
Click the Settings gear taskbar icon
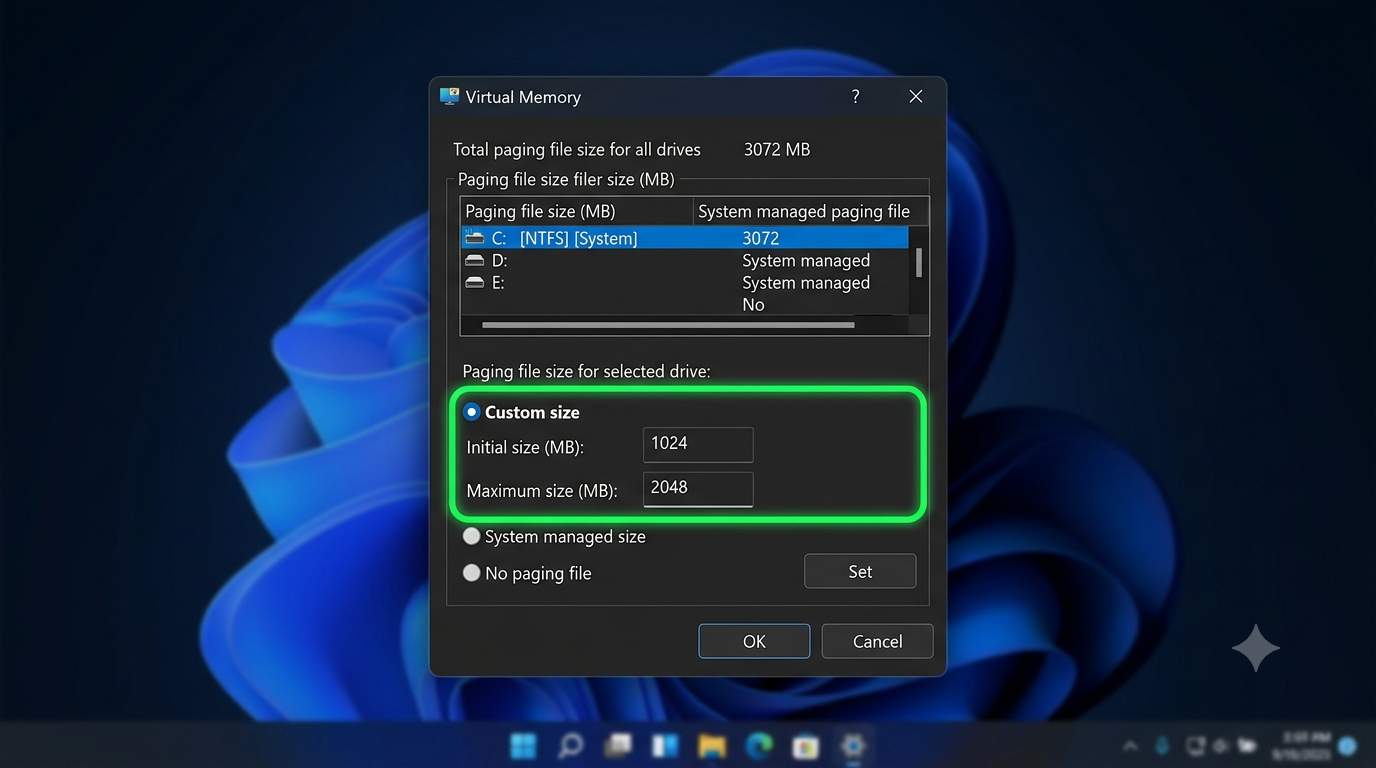click(853, 746)
